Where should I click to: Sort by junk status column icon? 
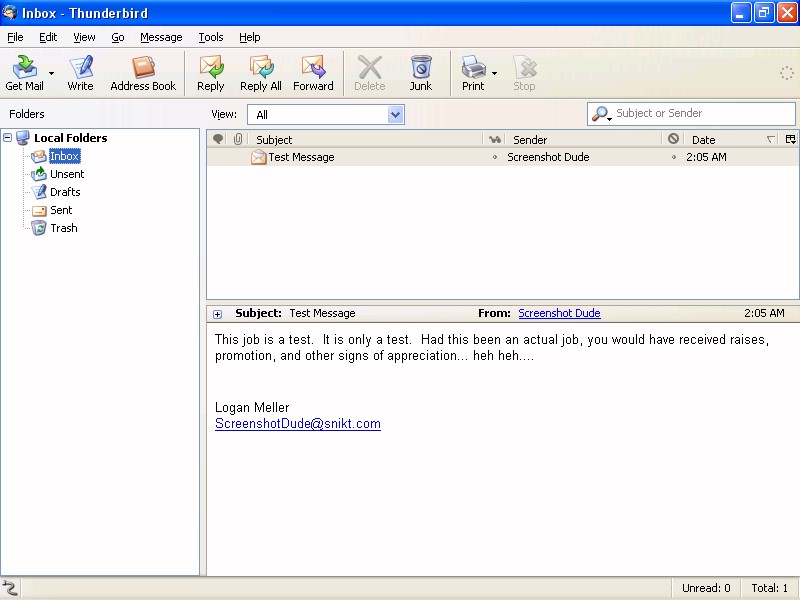point(673,139)
